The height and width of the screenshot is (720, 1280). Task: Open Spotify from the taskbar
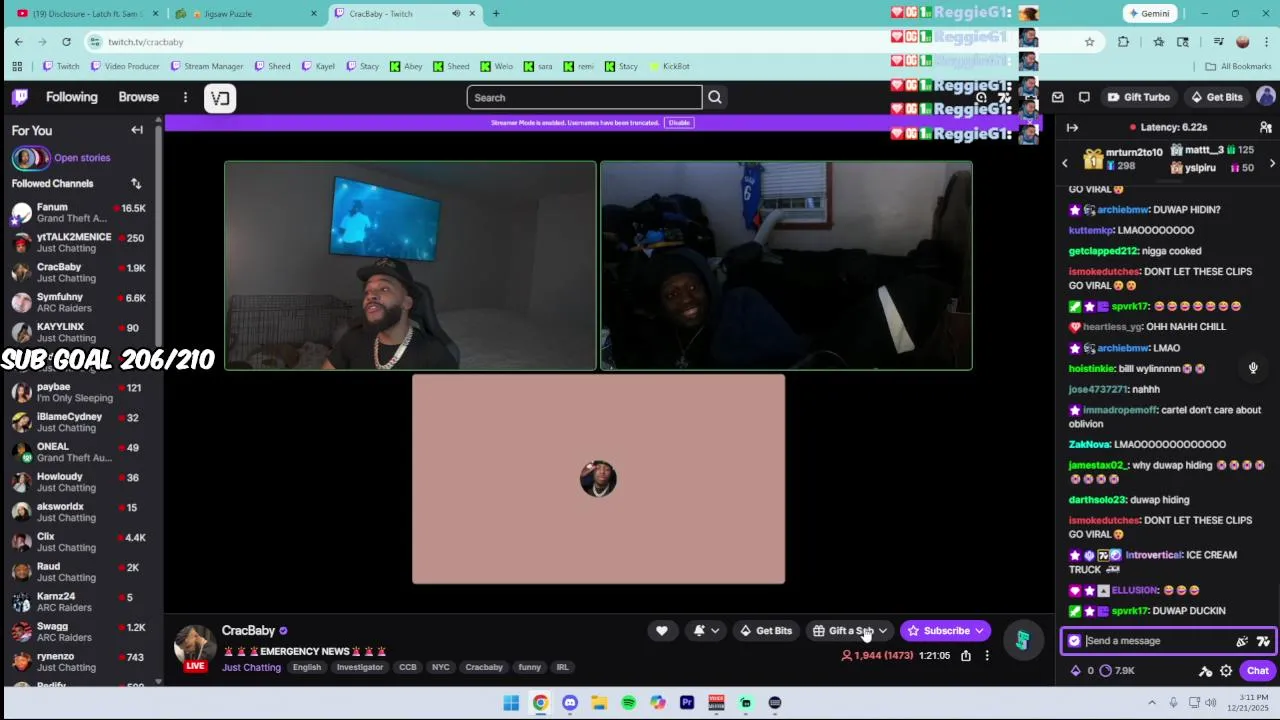[x=628, y=703]
